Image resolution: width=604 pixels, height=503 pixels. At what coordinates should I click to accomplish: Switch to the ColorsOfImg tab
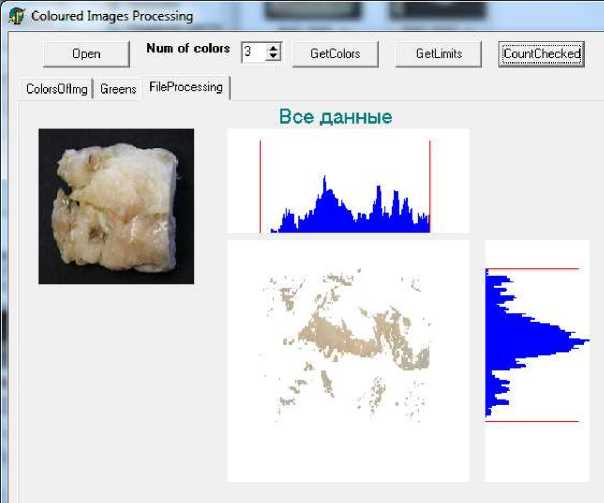57,89
